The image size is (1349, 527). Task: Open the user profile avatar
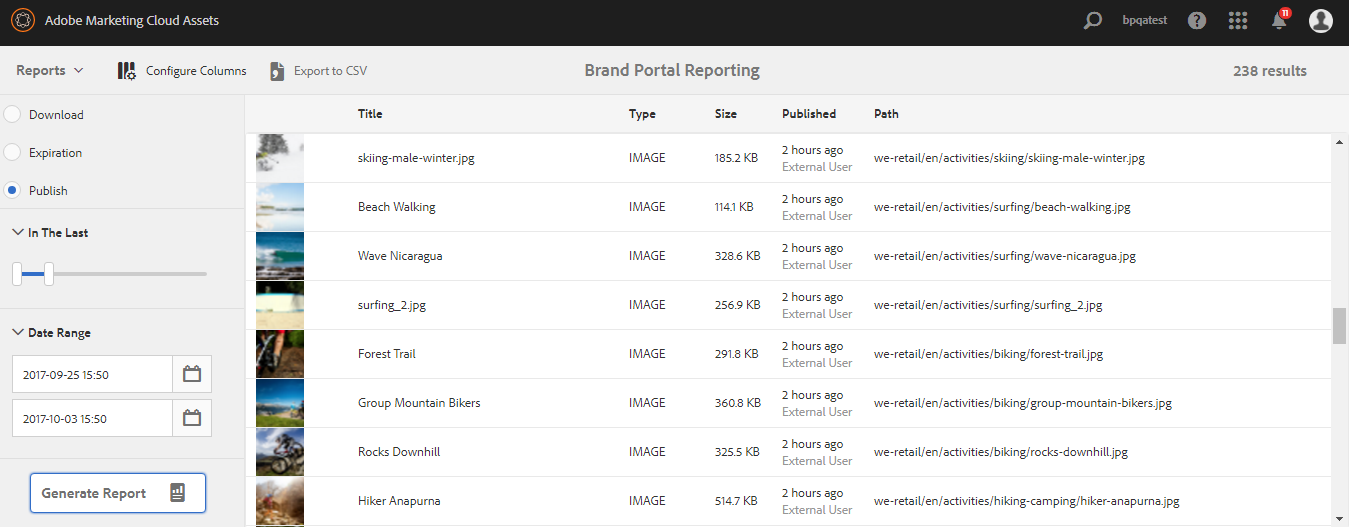click(x=1321, y=21)
